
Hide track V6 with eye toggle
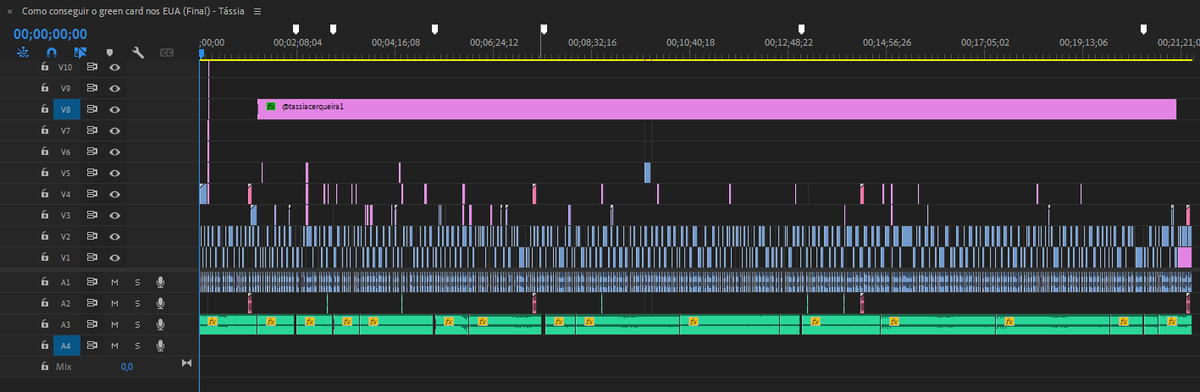click(115, 151)
